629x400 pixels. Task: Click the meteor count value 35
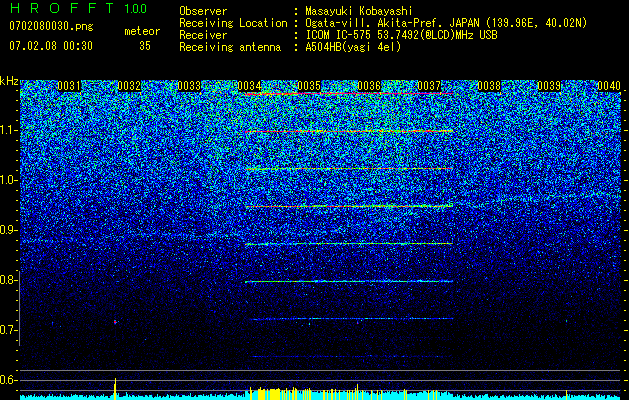pos(145,46)
